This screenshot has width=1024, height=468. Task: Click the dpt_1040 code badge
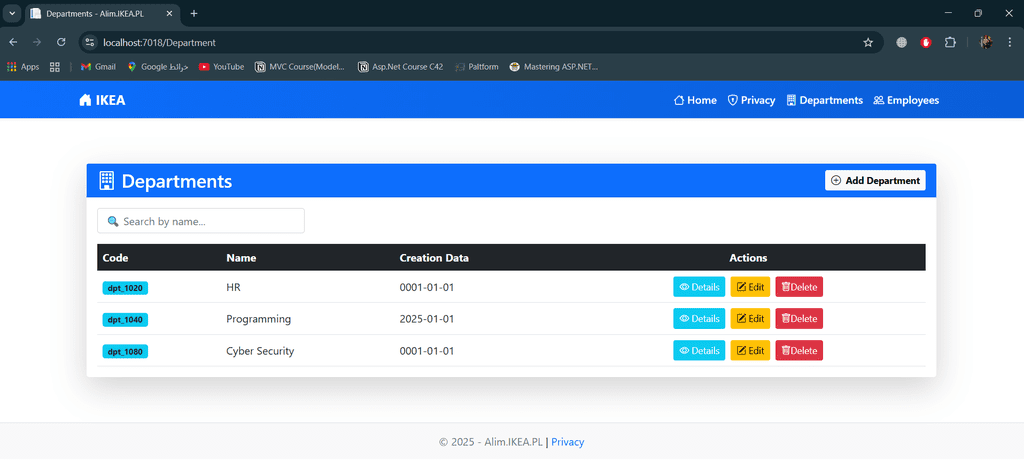point(125,320)
